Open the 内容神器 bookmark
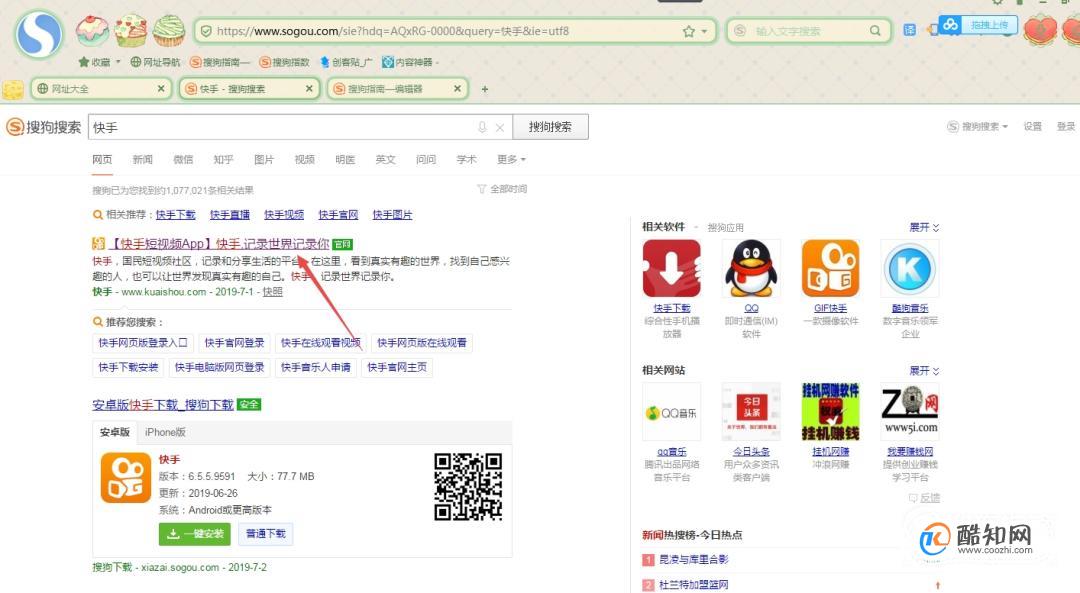1080x593 pixels. click(x=408, y=62)
